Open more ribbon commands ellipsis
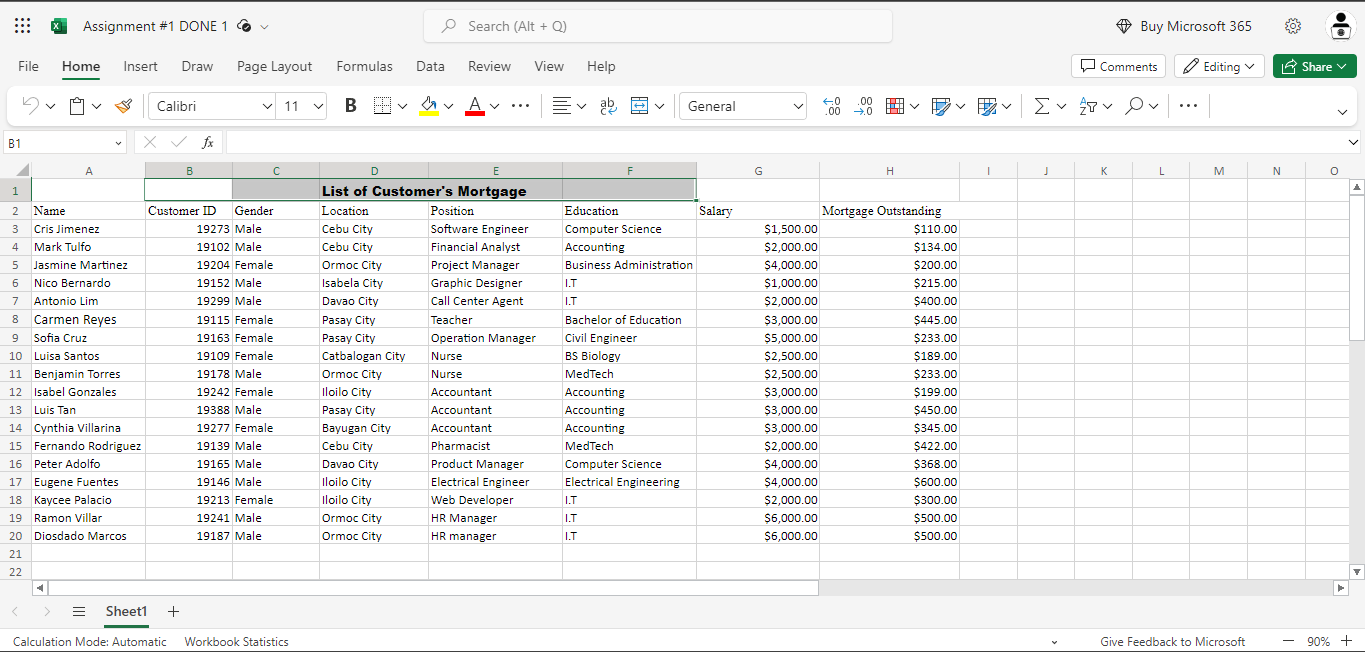Screen dimensions: 1365x652 point(1188,106)
